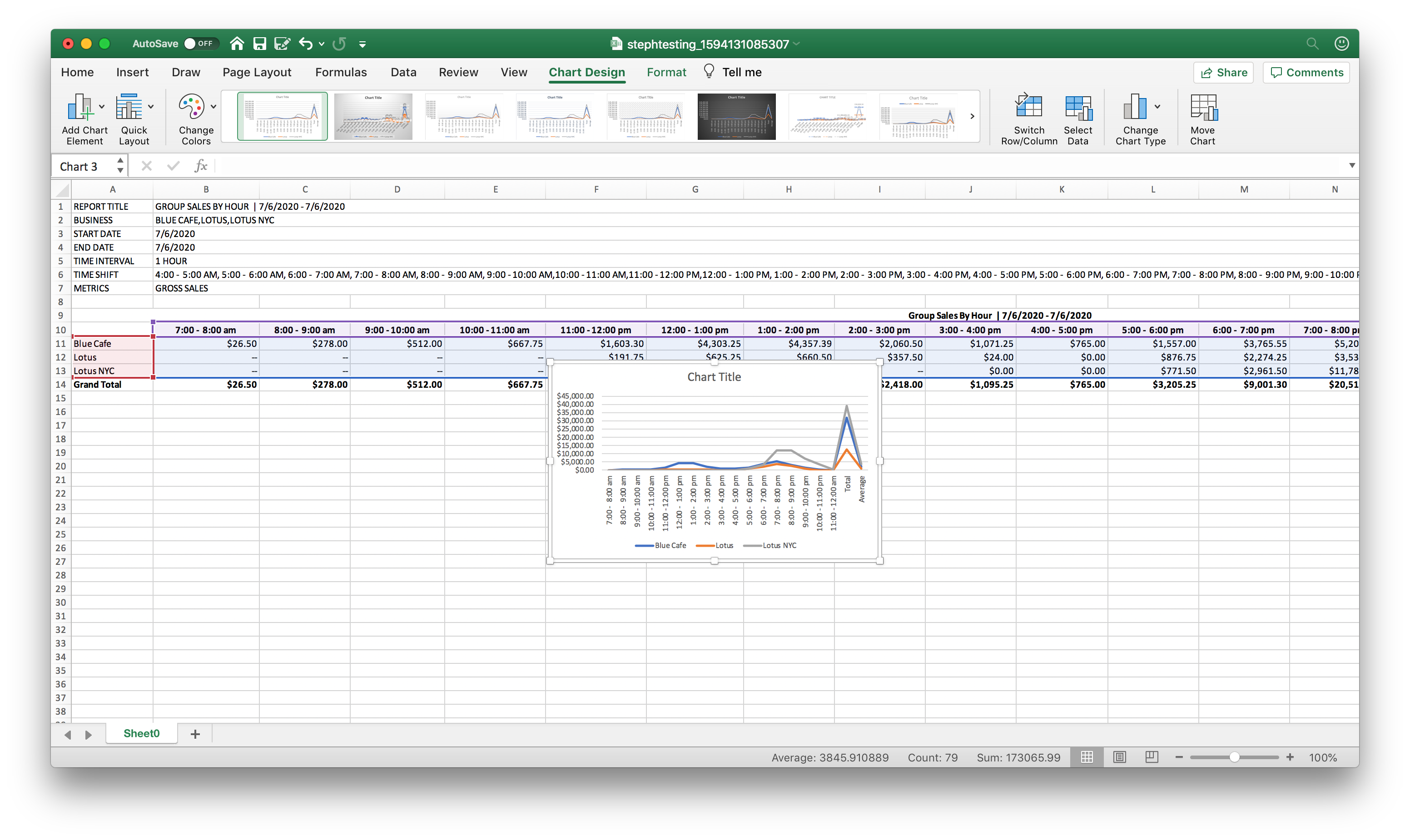Image resolution: width=1410 pixels, height=840 pixels.
Task: Expand the Change Colors dropdown
Action: [x=213, y=106]
